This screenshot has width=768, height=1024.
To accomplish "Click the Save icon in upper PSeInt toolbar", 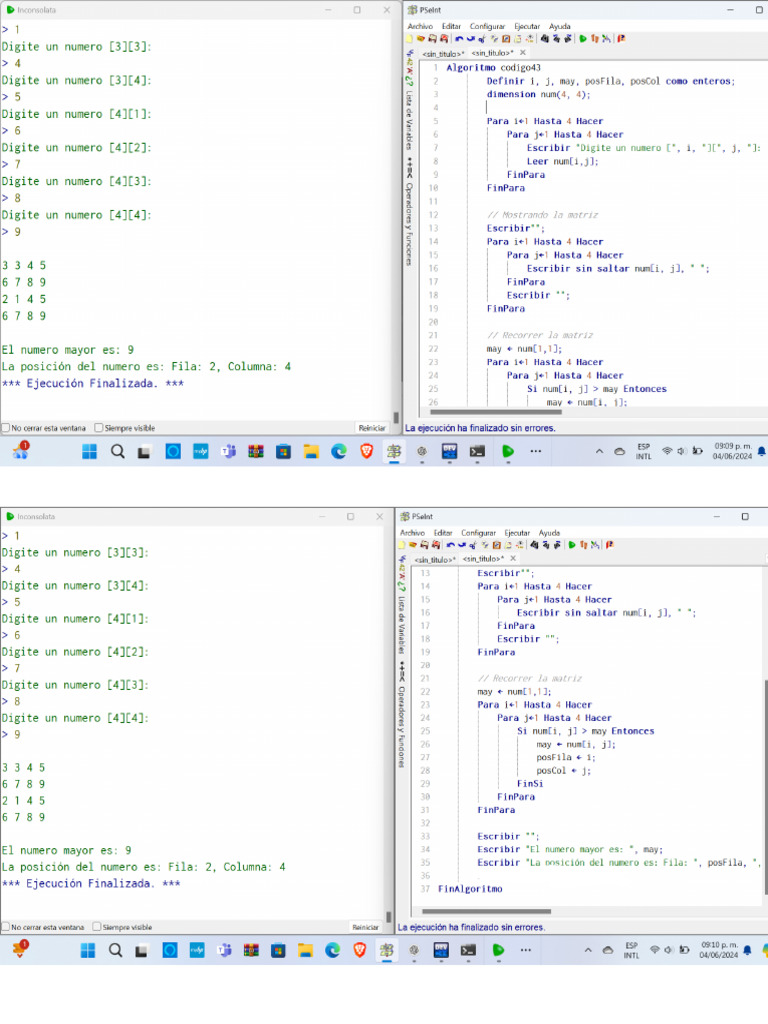I will click(430, 39).
